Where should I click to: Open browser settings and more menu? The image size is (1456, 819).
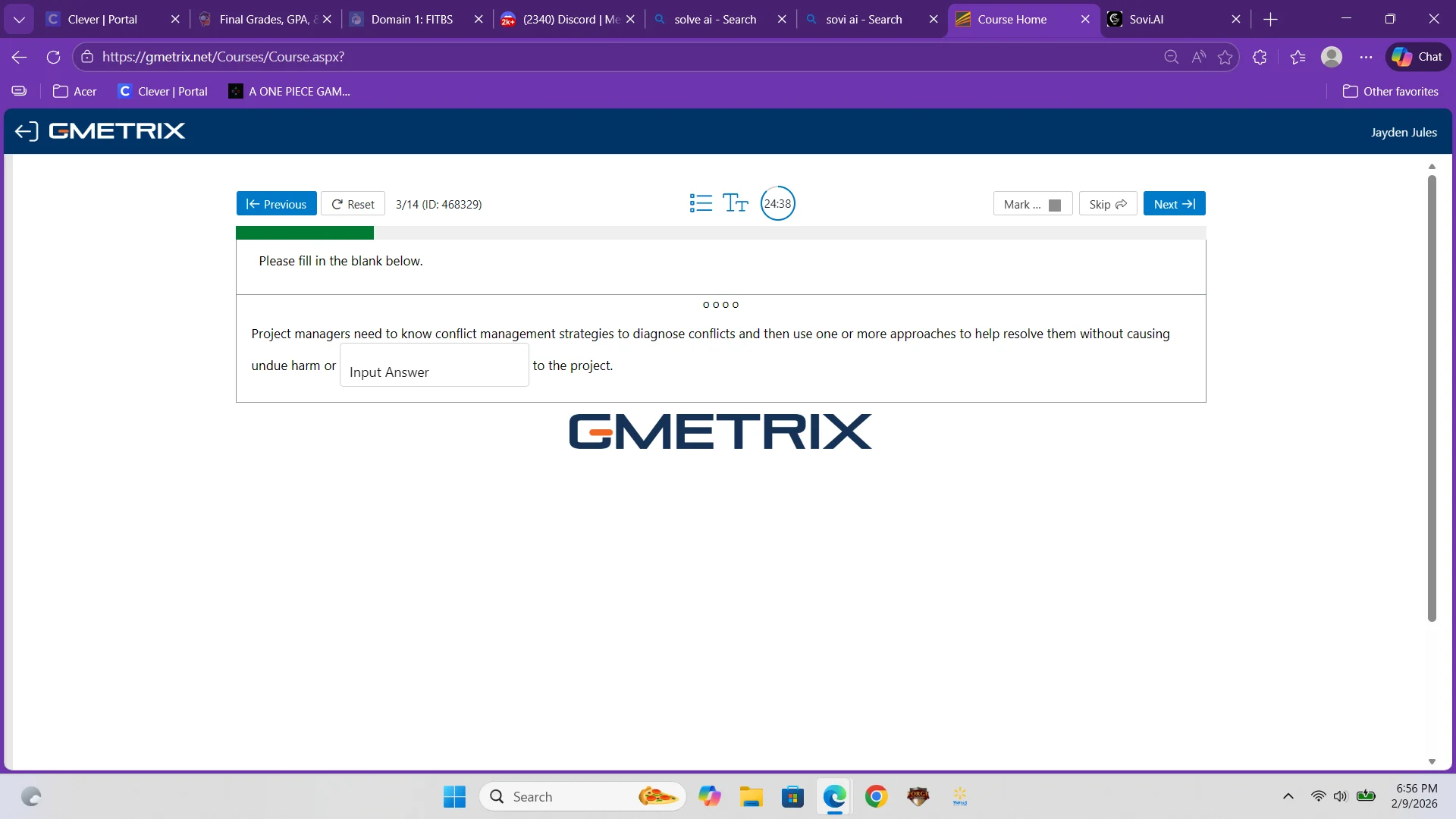(x=1366, y=57)
